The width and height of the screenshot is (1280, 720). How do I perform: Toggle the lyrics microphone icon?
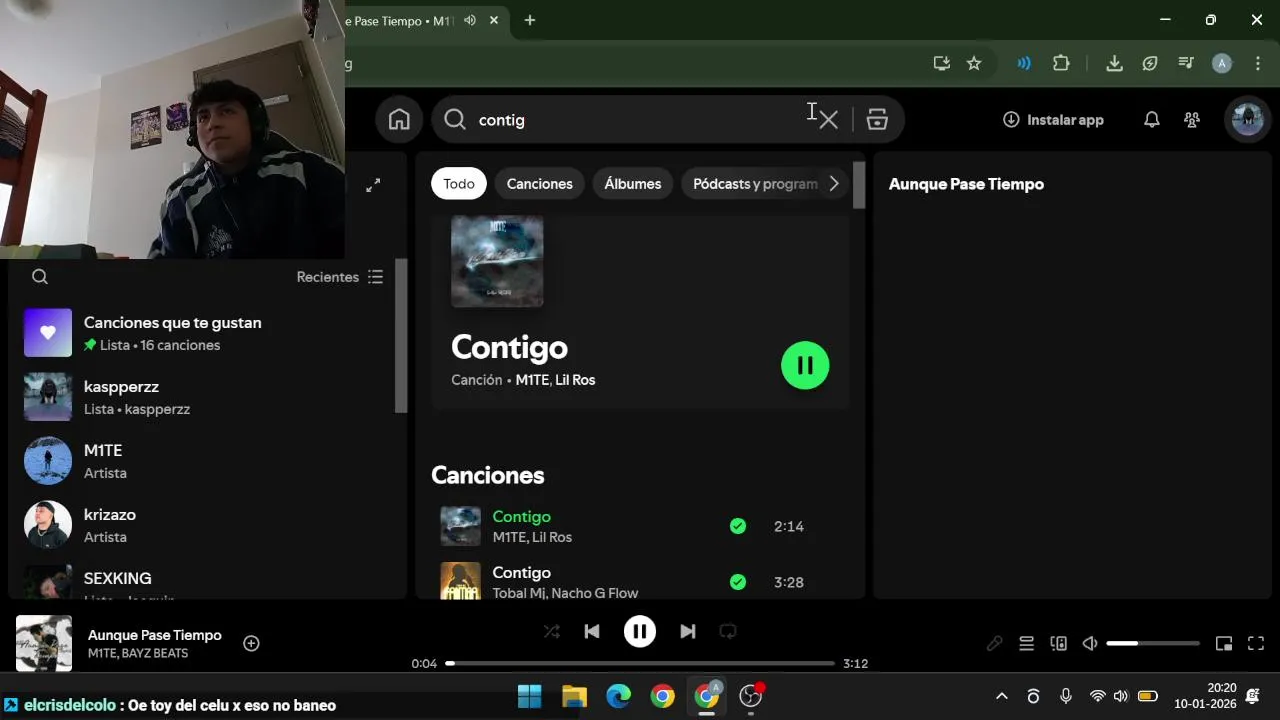pyautogui.click(x=994, y=644)
